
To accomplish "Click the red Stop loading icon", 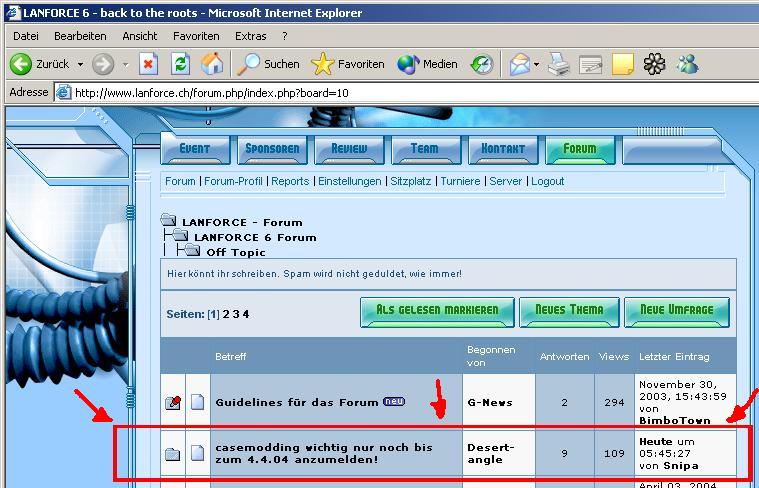I will [148, 64].
